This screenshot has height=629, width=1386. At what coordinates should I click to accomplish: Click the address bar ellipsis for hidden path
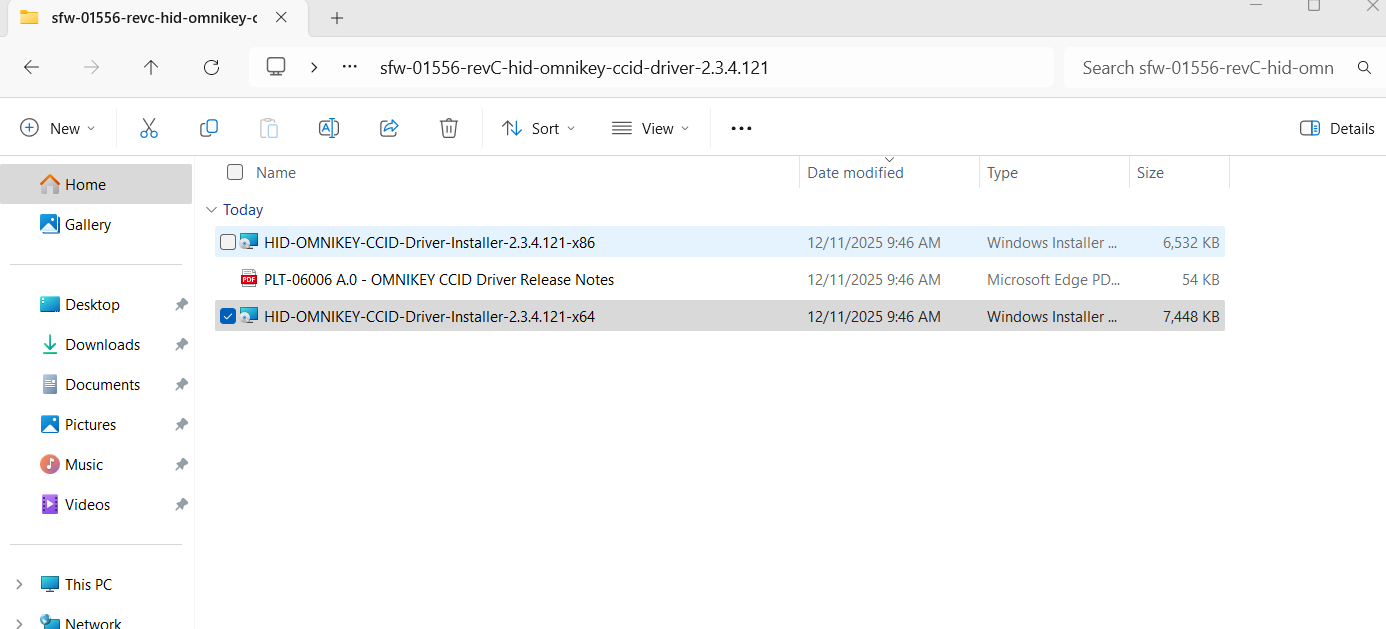point(350,67)
